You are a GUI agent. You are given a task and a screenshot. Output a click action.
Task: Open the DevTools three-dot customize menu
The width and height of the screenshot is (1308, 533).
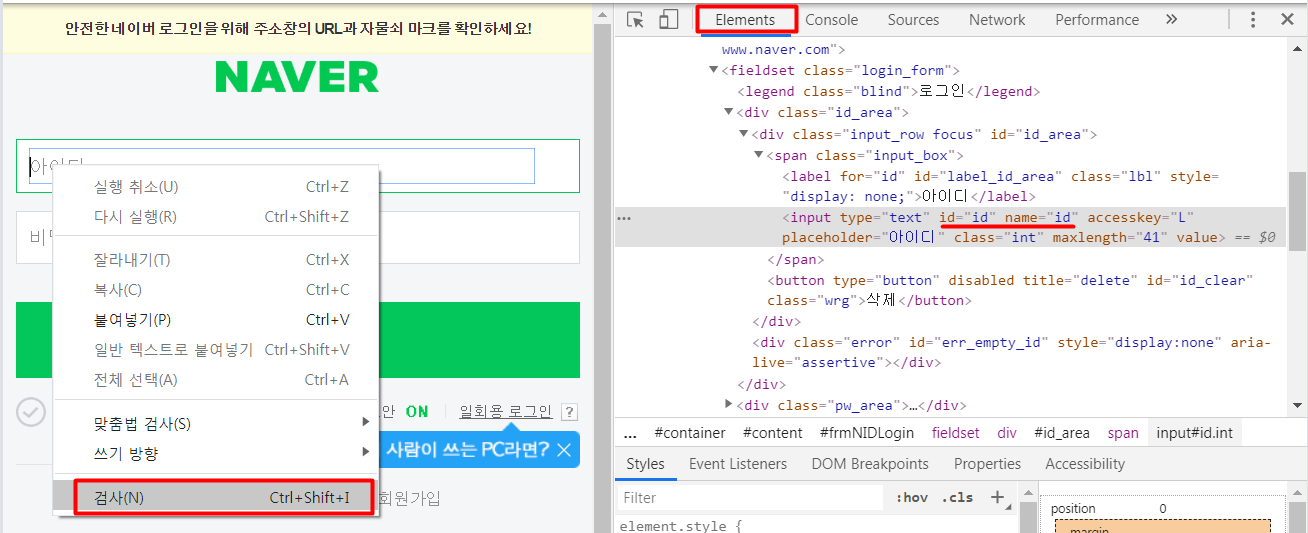coord(1252,20)
